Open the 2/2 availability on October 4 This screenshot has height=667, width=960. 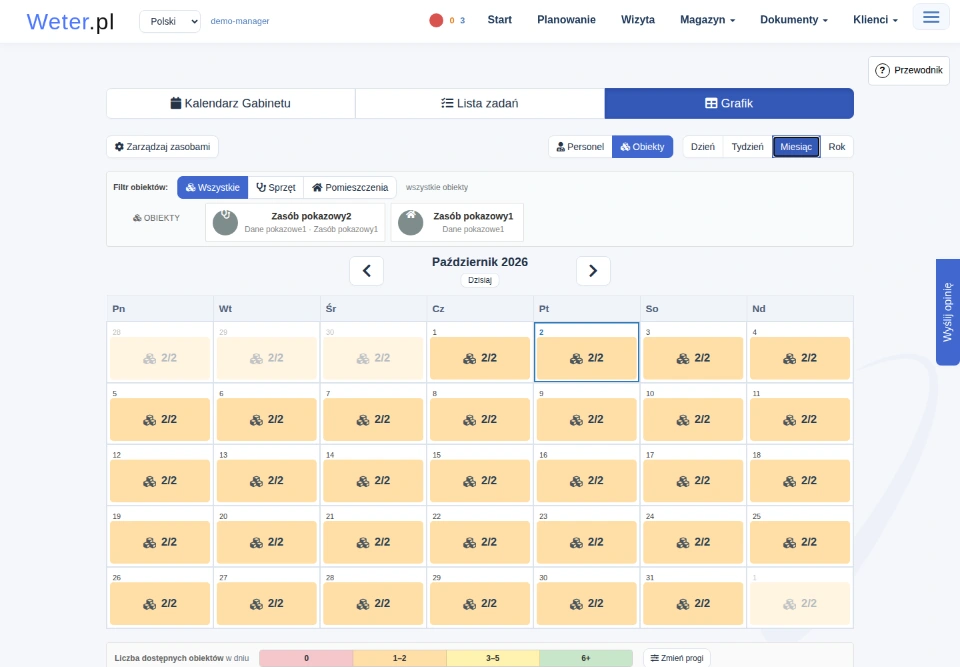pyautogui.click(x=800, y=358)
